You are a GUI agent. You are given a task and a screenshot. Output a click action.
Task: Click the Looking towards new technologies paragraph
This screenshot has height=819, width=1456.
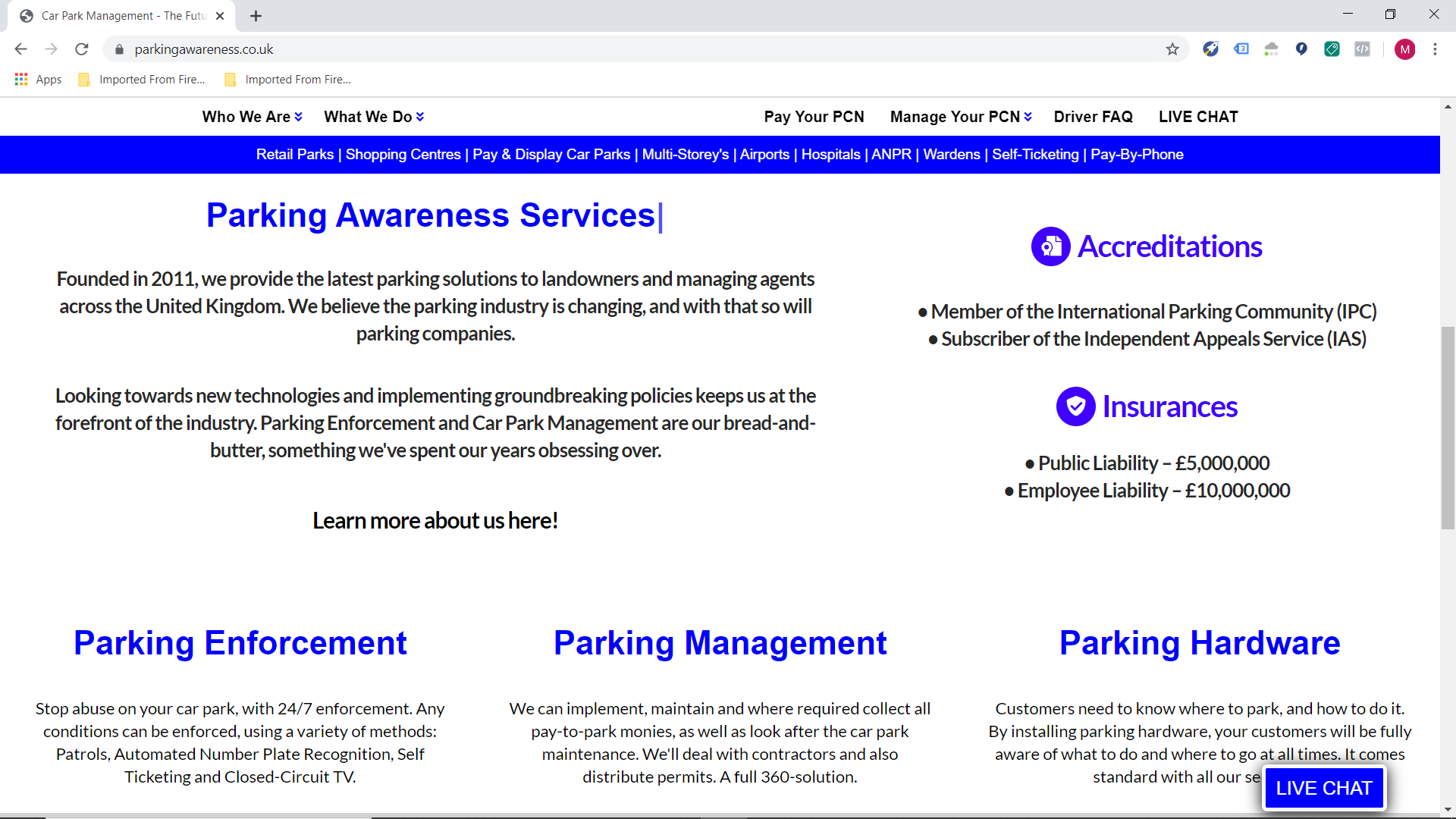point(435,423)
